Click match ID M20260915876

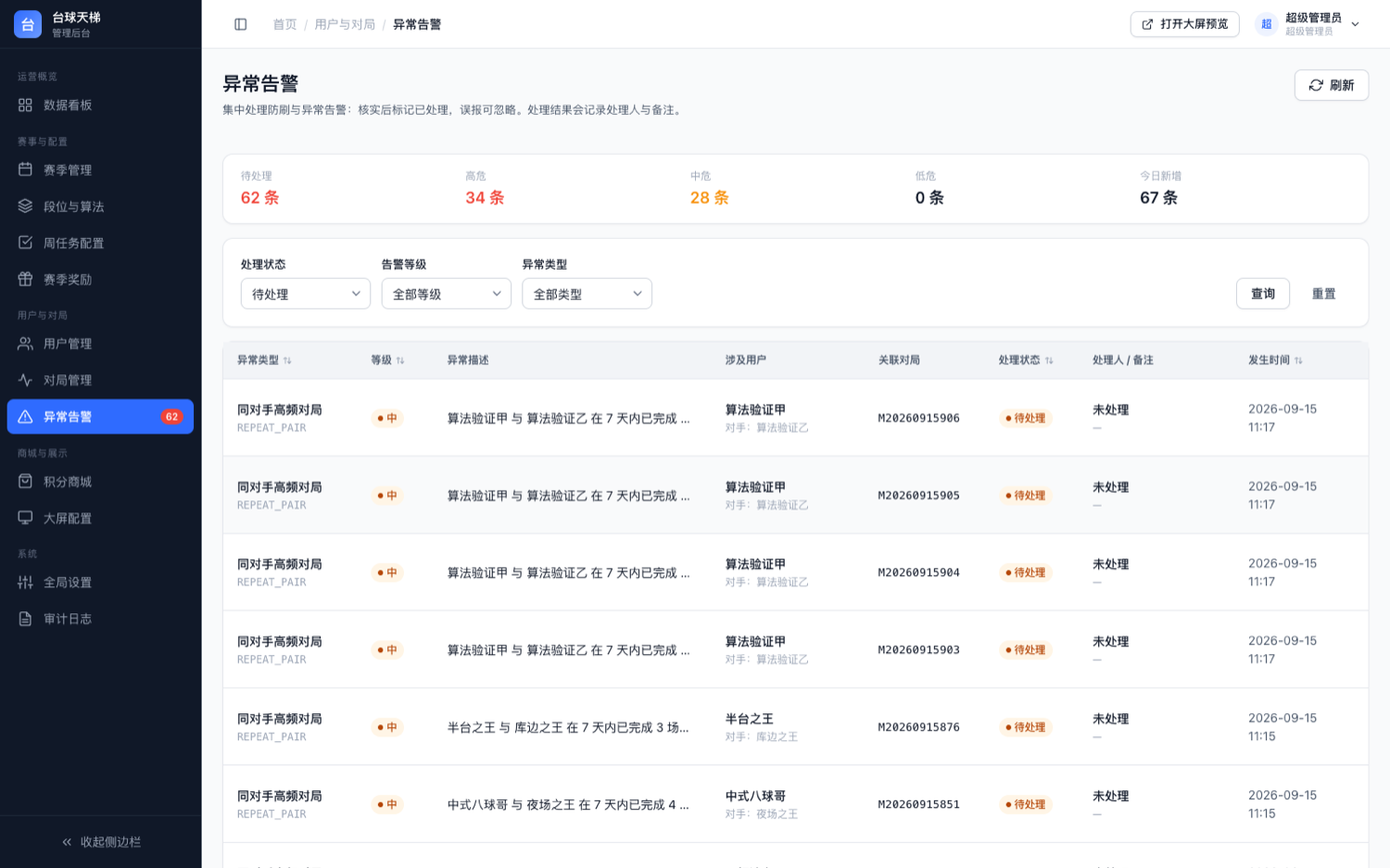[918, 727]
